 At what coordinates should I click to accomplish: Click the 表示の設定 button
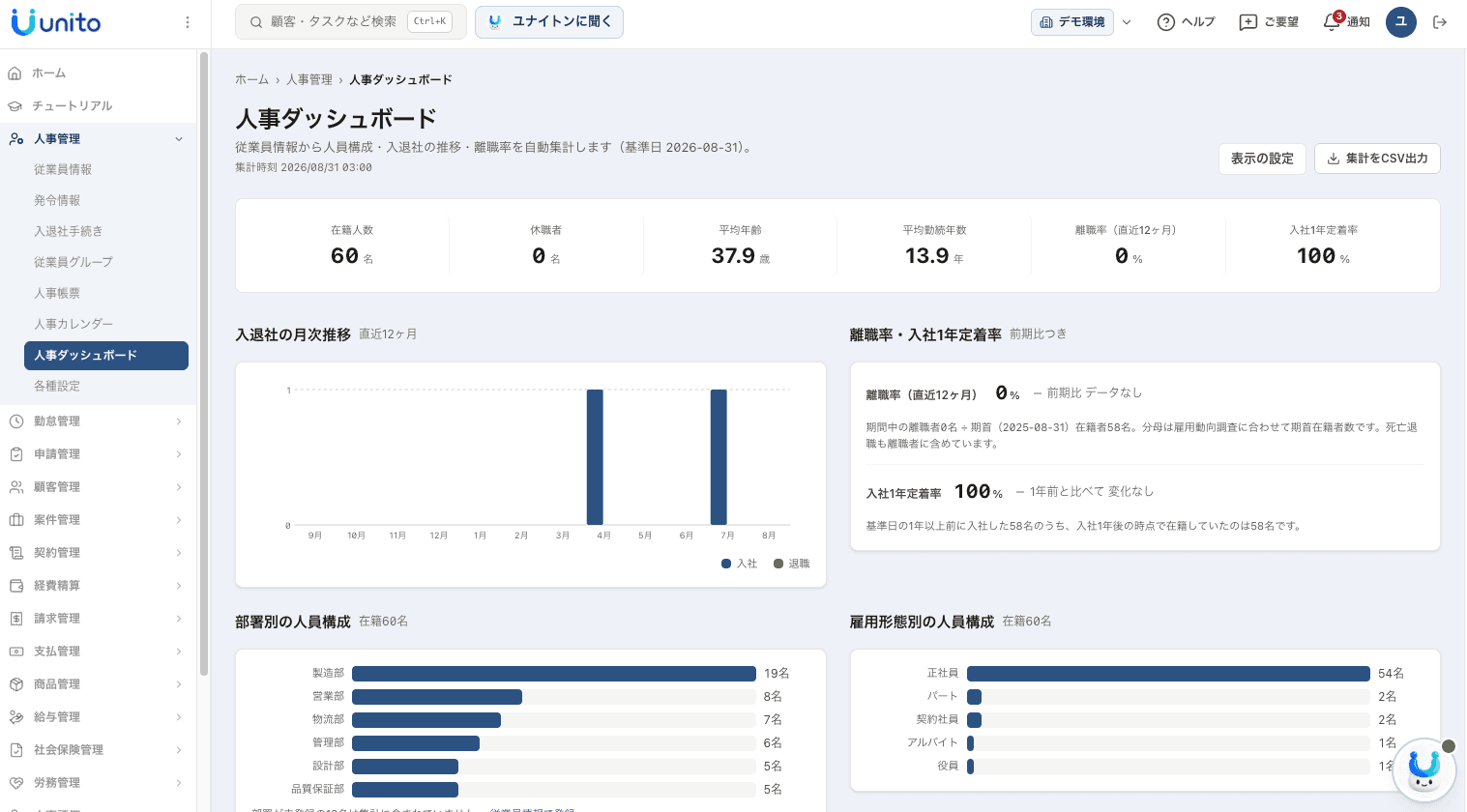coord(1262,159)
